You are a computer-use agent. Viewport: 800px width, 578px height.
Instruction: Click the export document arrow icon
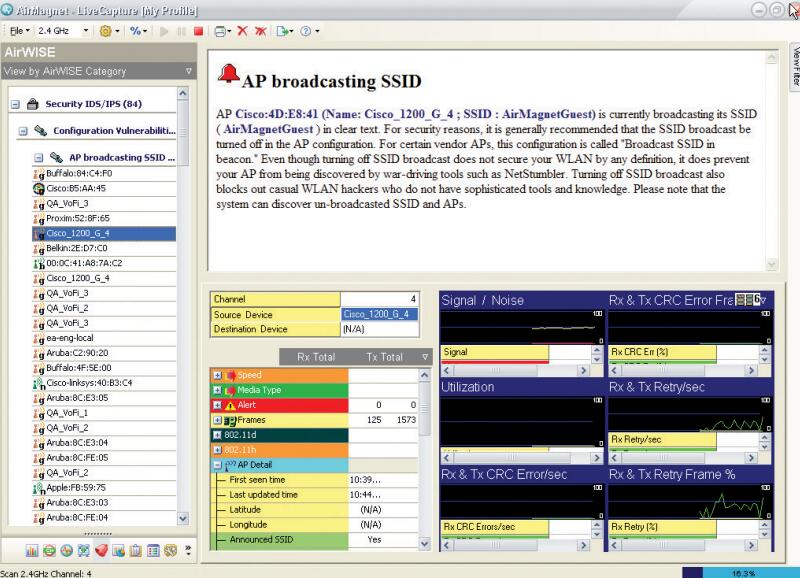pyautogui.click(x=282, y=31)
